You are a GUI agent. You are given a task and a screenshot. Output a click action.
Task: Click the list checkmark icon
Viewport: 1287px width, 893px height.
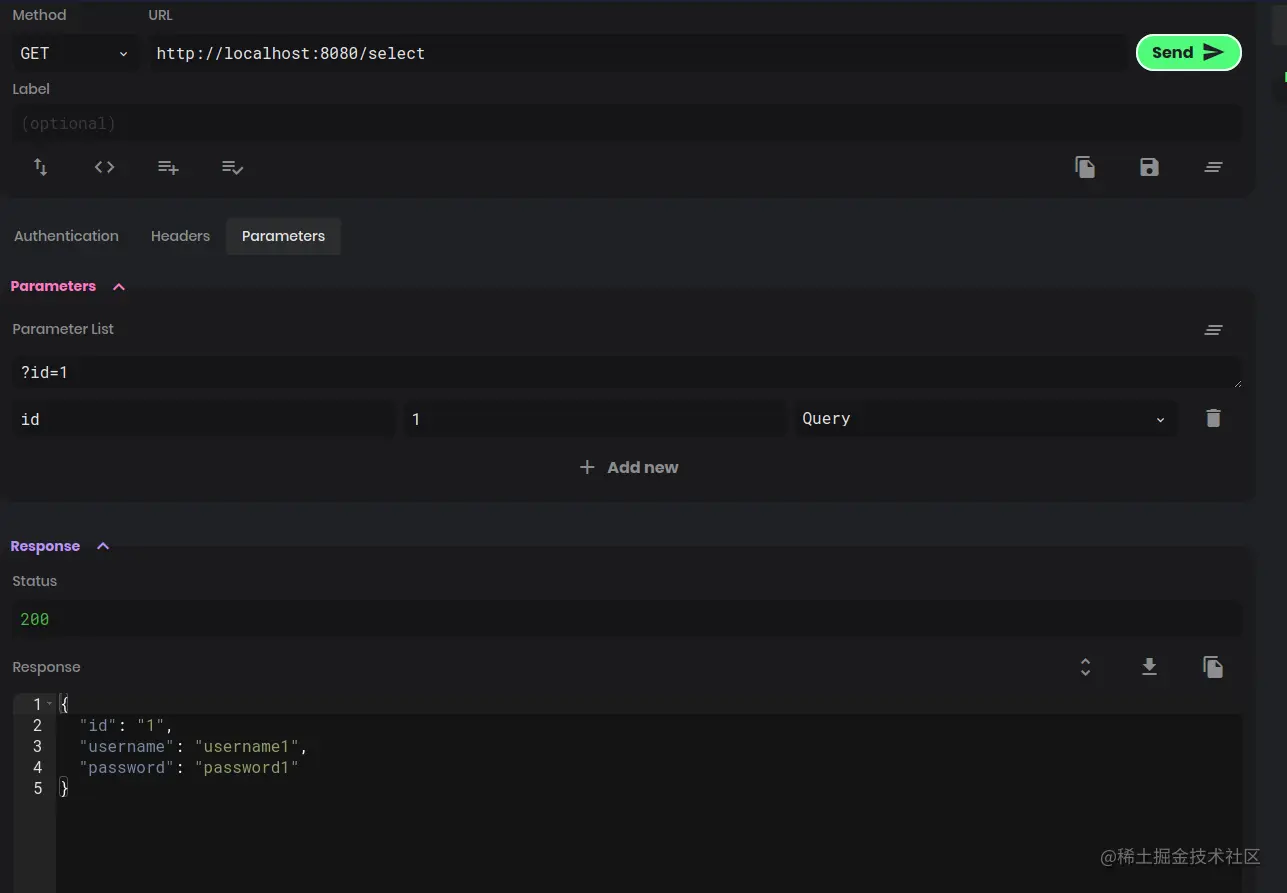(233, 167)
